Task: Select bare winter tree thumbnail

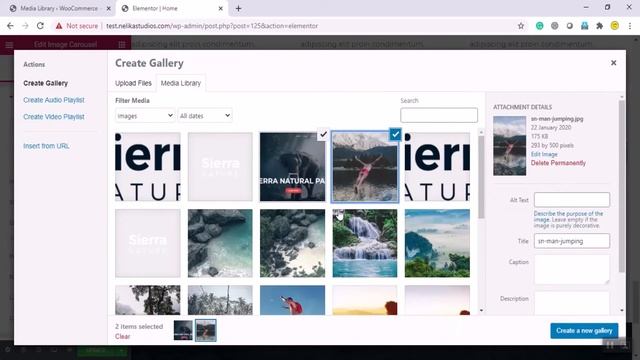Action: click(148, 300)
